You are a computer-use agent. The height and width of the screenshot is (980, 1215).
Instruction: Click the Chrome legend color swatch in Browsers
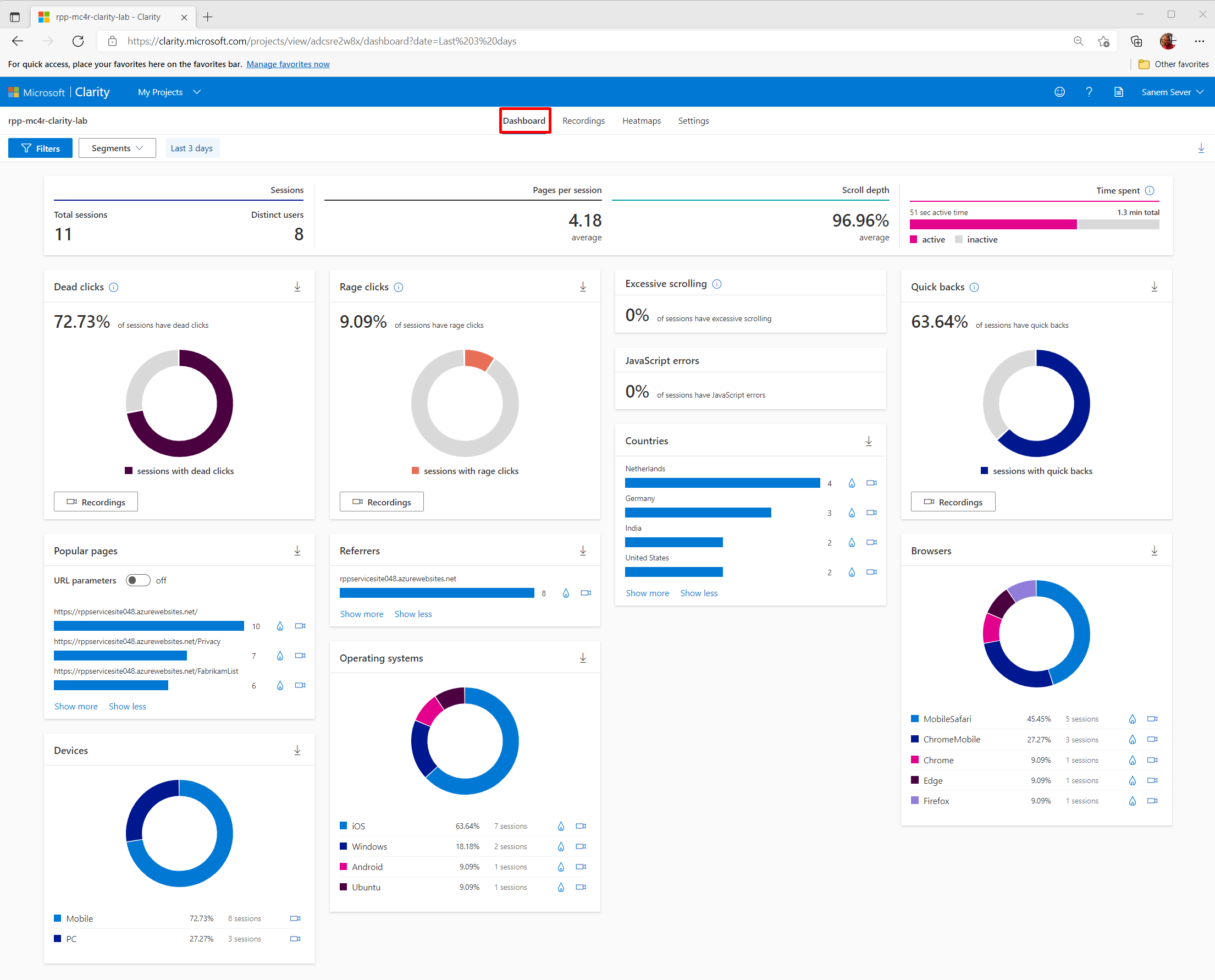pos(915,760)
